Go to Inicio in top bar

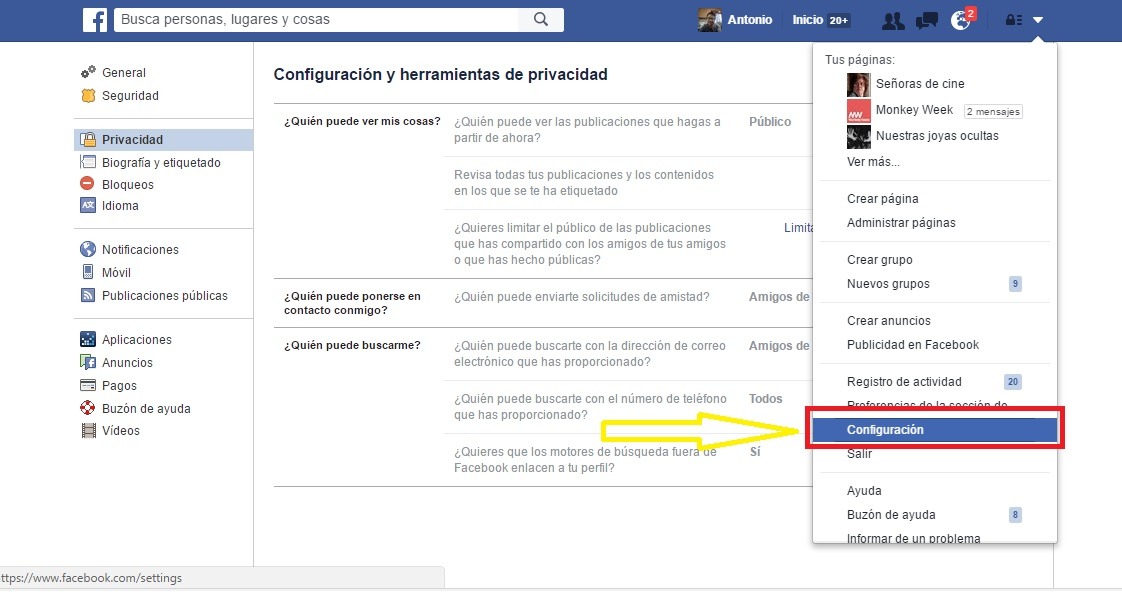tap(807, 20)
